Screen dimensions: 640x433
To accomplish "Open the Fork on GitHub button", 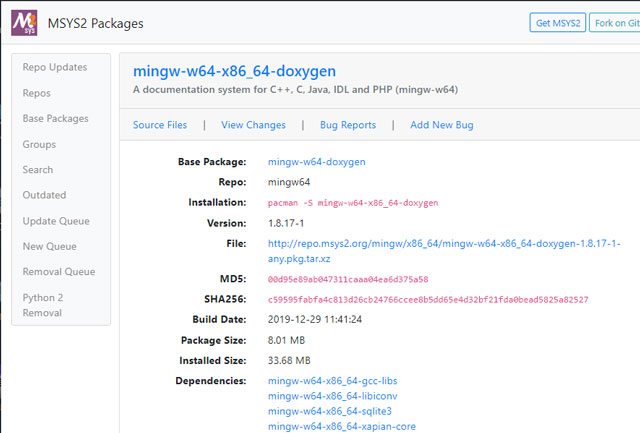I will tap(615, 22).
